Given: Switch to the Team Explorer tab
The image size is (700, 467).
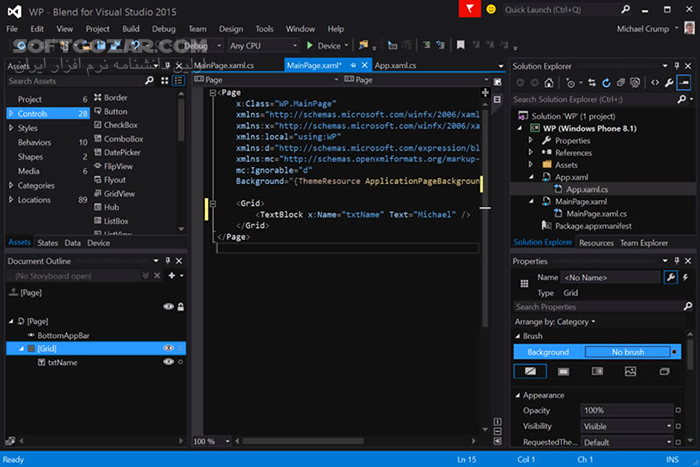Looking at the screenshot, I should click(x=644, y=243).
